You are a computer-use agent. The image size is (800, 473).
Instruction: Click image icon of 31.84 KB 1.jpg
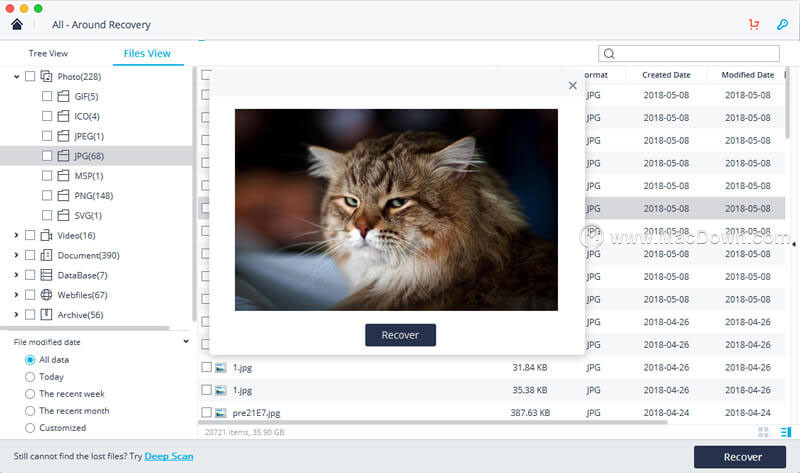click(x=220, y=367)
